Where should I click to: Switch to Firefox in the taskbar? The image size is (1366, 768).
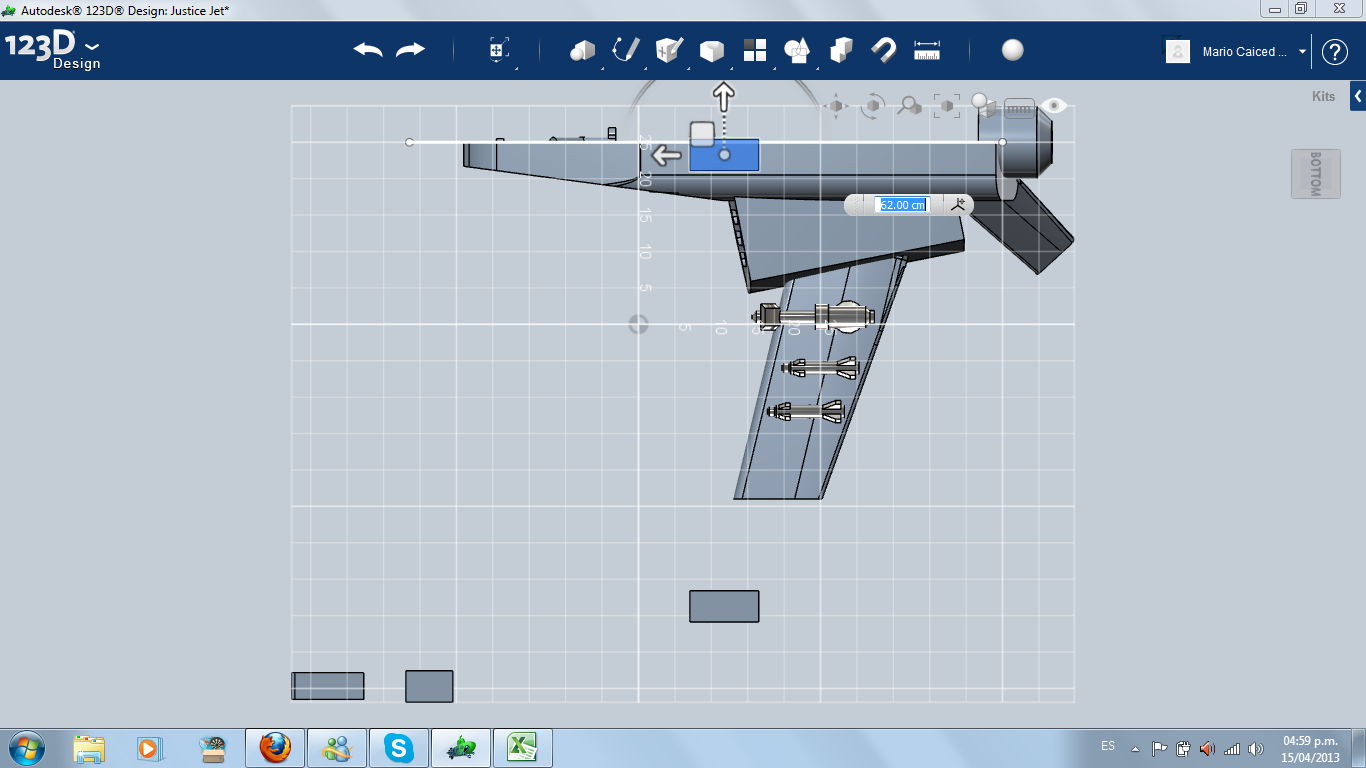(x=275, y=748)
